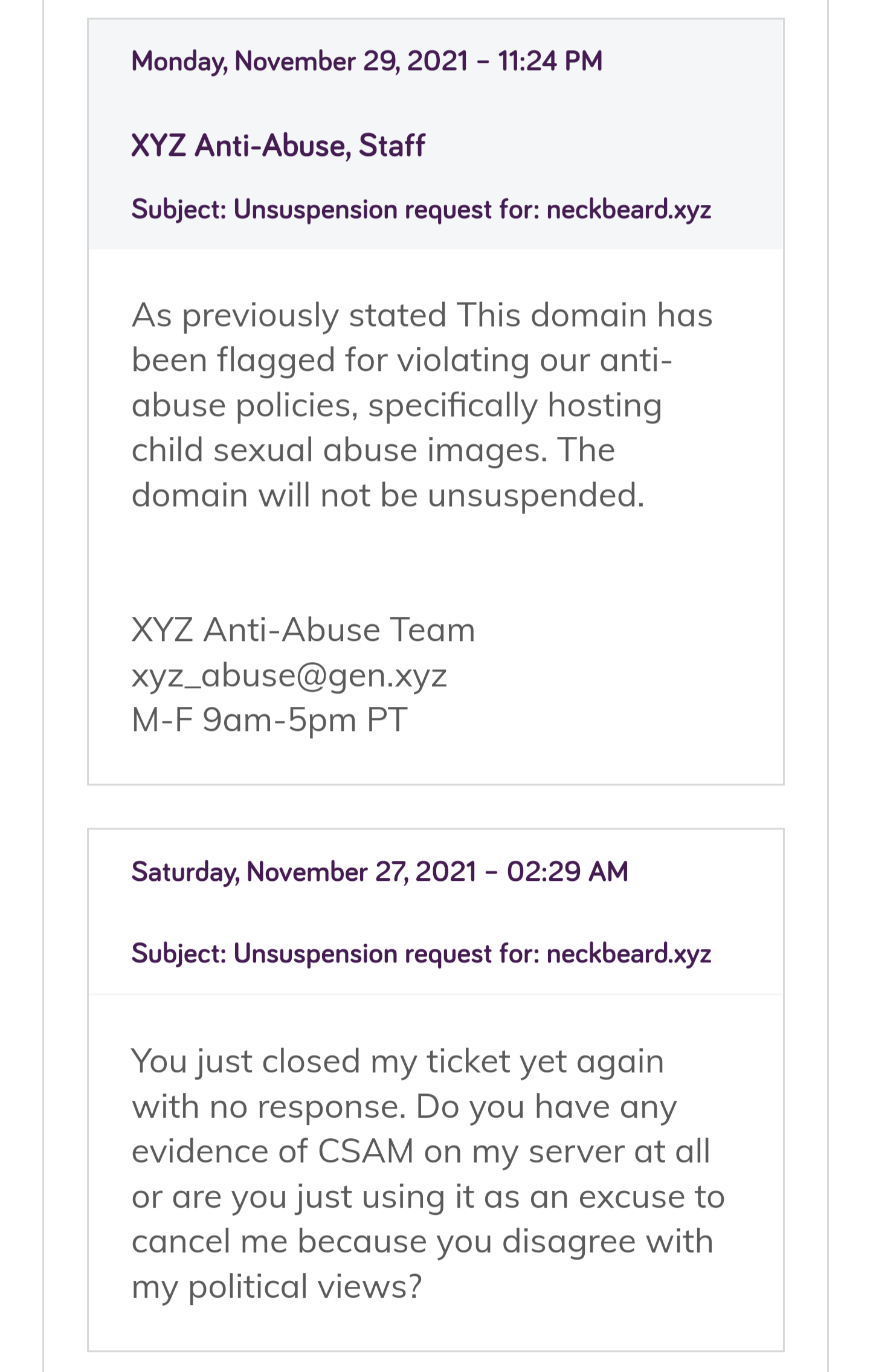Click the sentence 'domain will not be unsuspended.'

coord(388,495)
